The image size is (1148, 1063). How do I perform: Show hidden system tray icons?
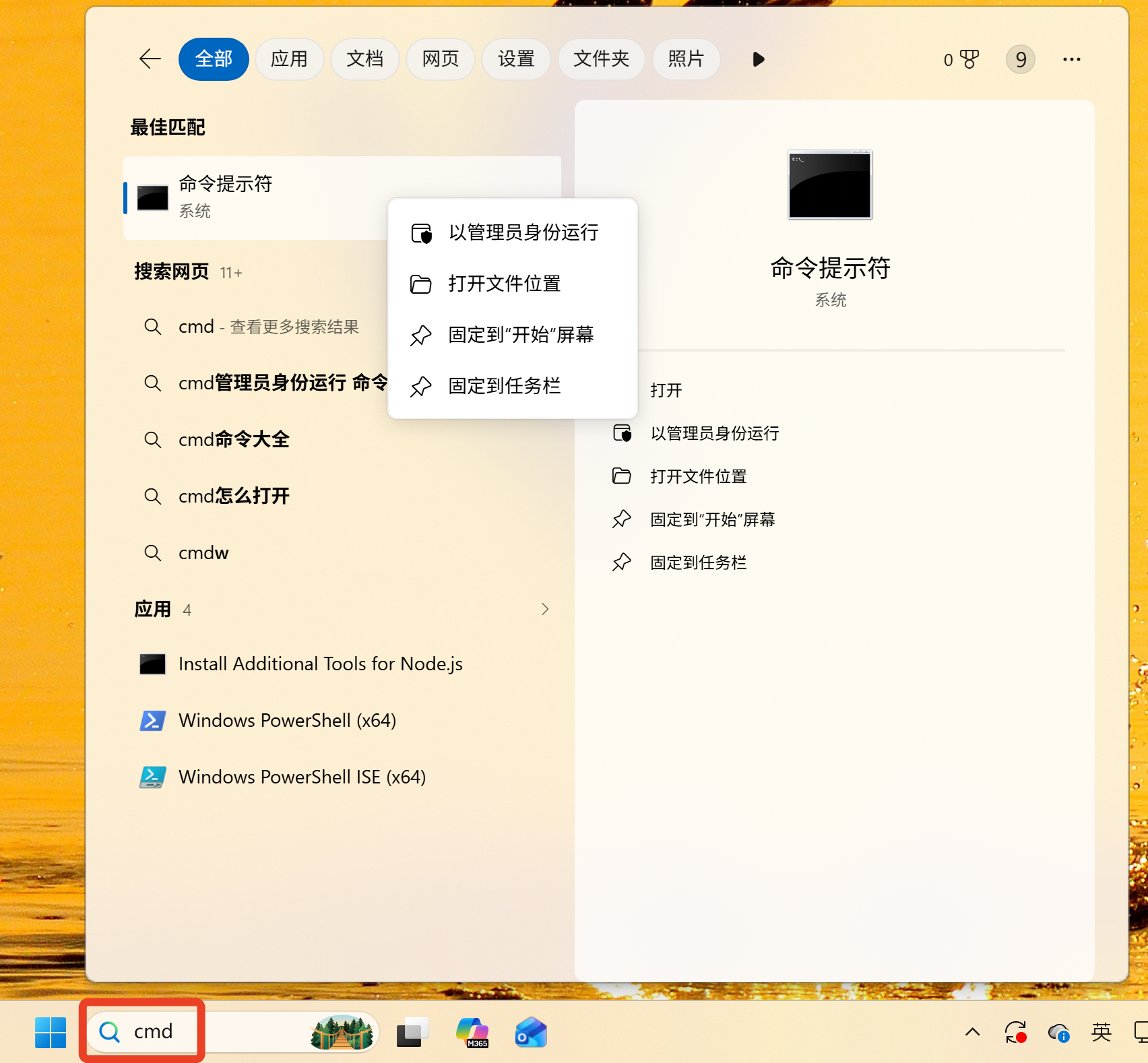[972, 1032]
